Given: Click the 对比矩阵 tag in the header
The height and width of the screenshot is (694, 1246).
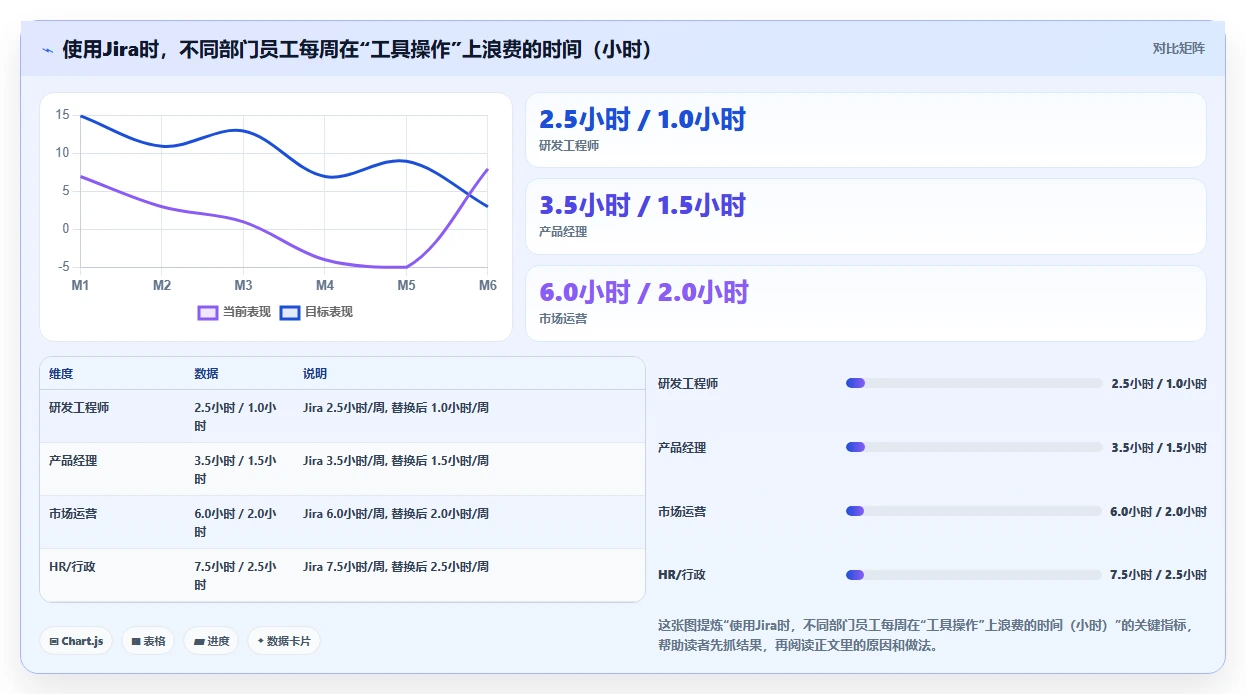Looking at the screenshot, I should [x=1179, y=48].
